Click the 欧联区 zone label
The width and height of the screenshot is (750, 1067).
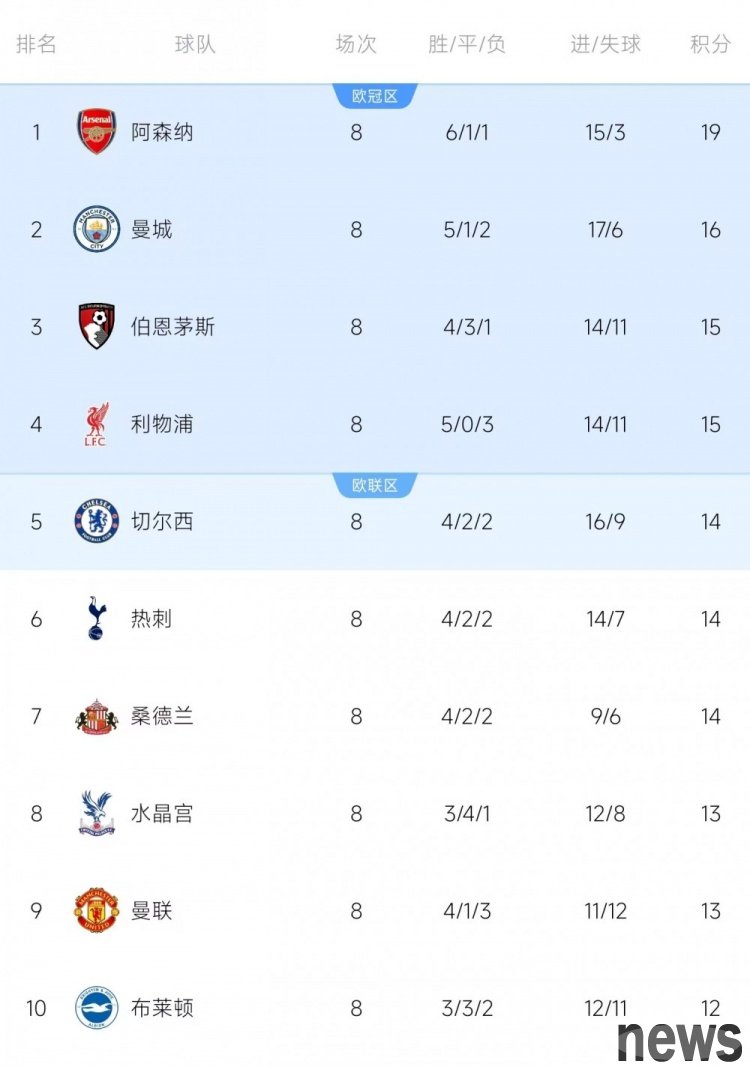tap(375, 485)
